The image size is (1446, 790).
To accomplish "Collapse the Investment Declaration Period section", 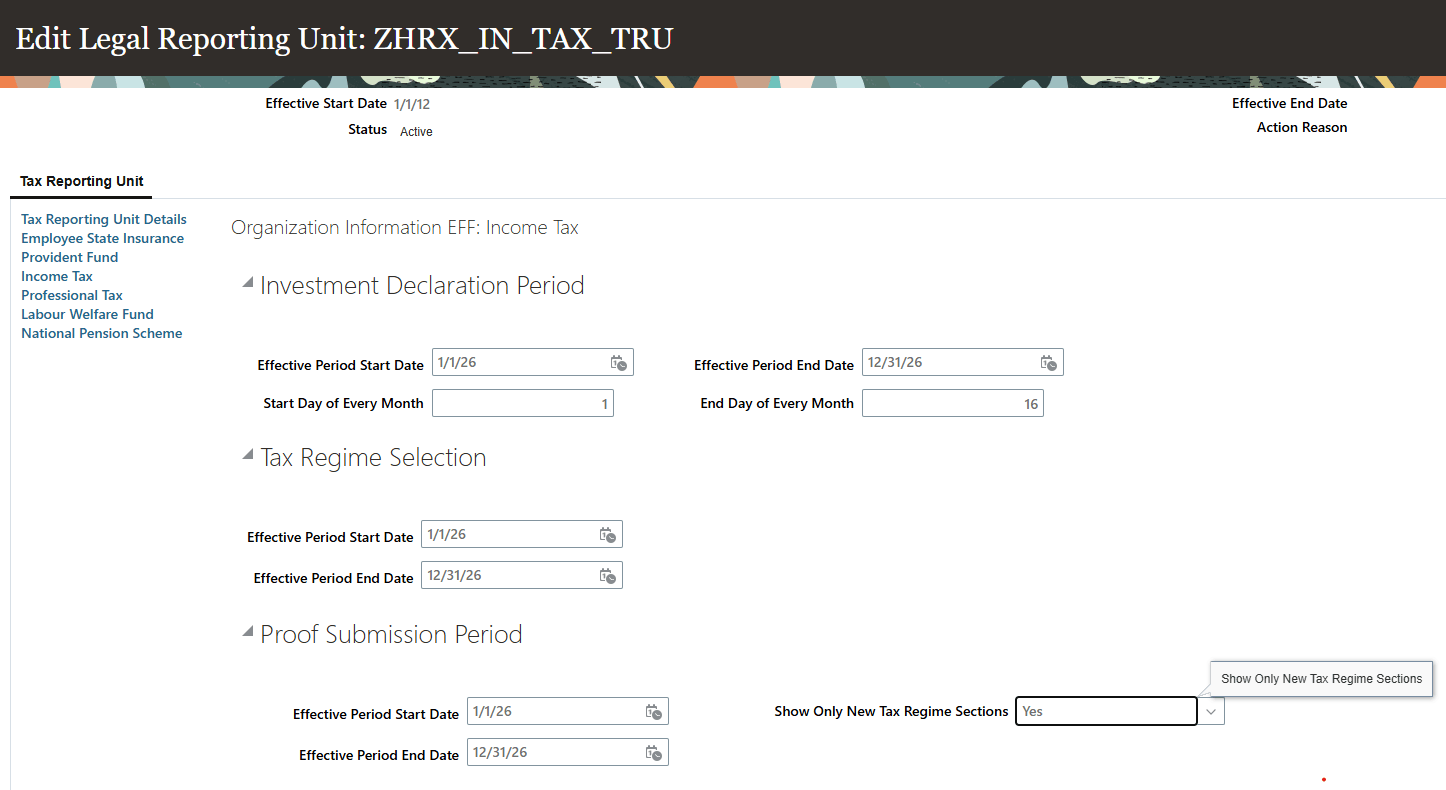I will coord(247,284).
